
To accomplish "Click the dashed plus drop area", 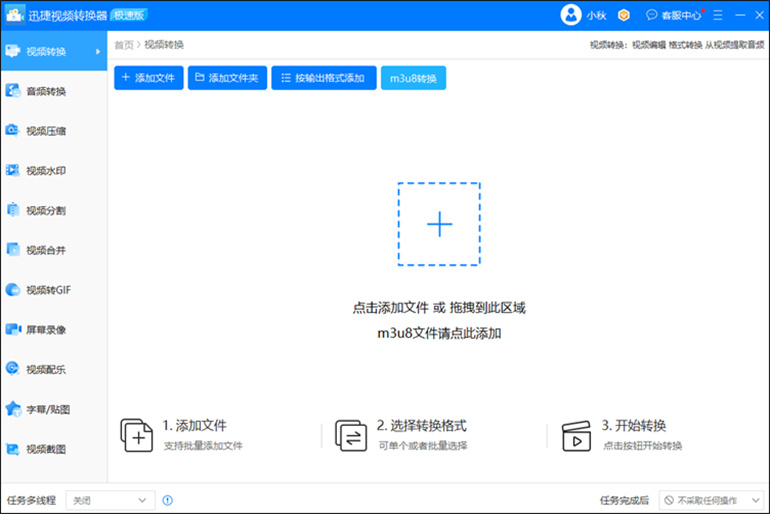I will pos(439,224).
